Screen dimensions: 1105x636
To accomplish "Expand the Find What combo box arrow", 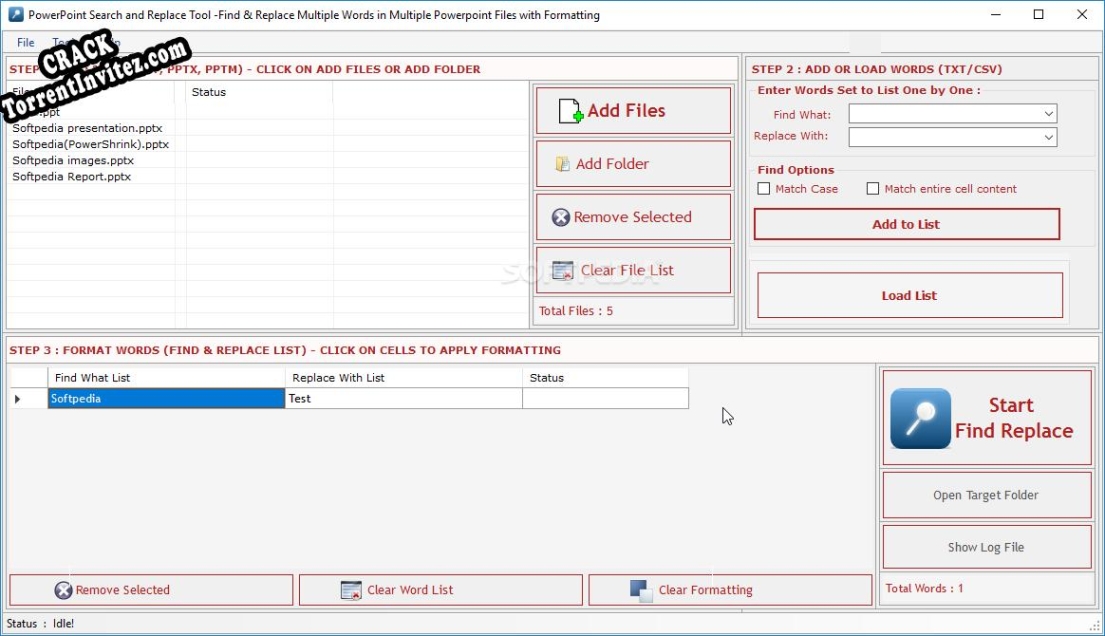I will (x=1048, y=113).
